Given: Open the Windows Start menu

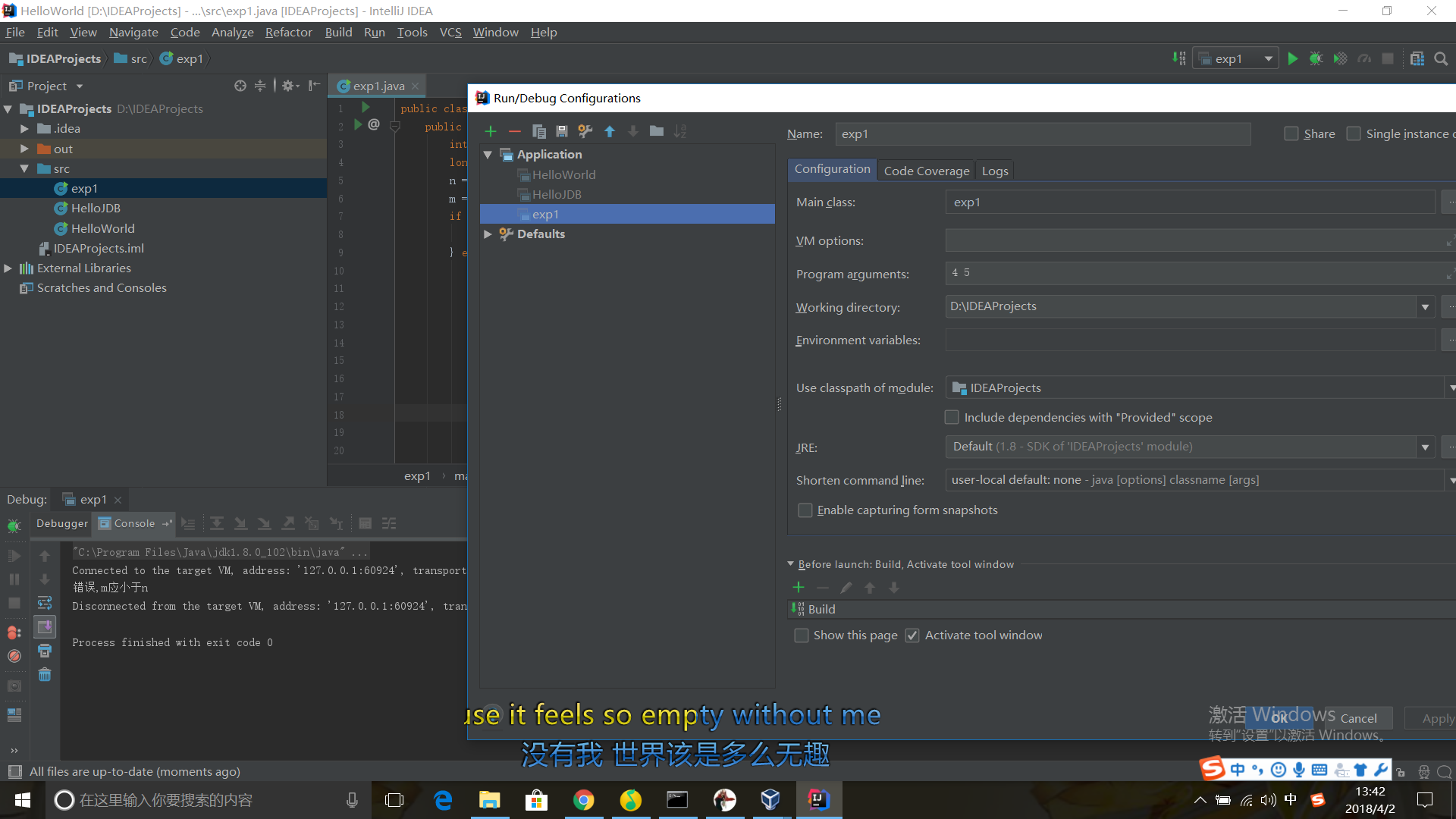Looking at the screenshot, I should 23,800.
